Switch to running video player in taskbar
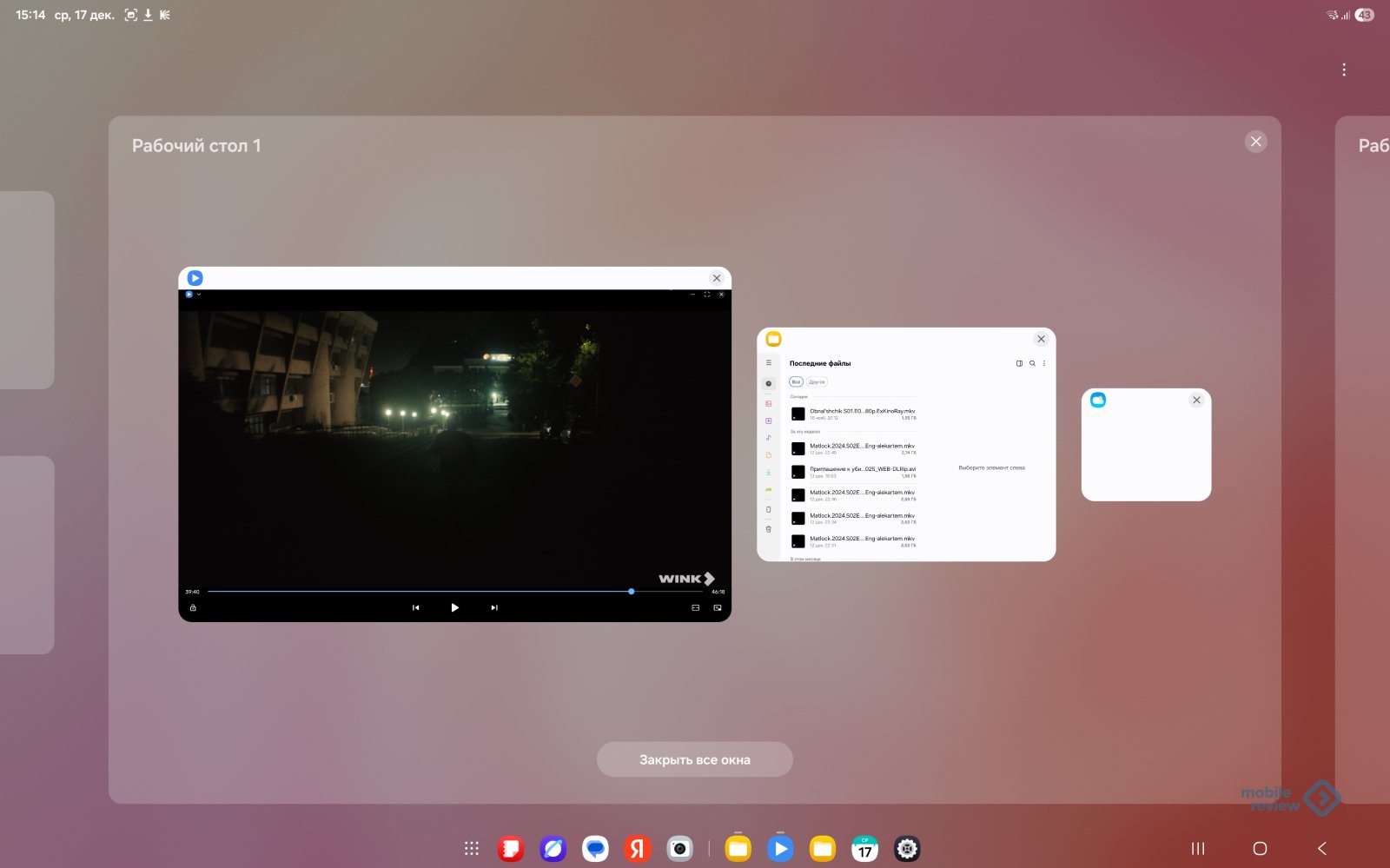1390x868 pixels. [x=780, y=849]
